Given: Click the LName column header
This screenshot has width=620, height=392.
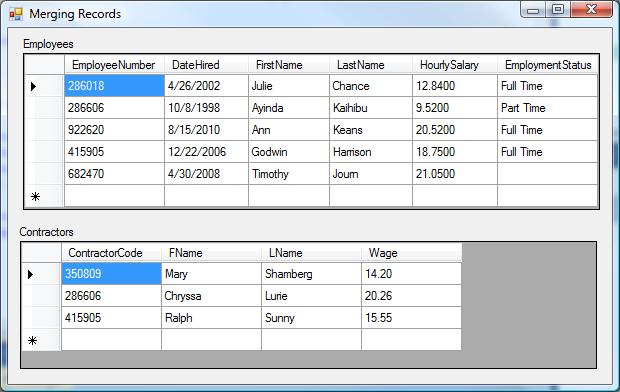Looking at the screenshot, I should [312, 253].
